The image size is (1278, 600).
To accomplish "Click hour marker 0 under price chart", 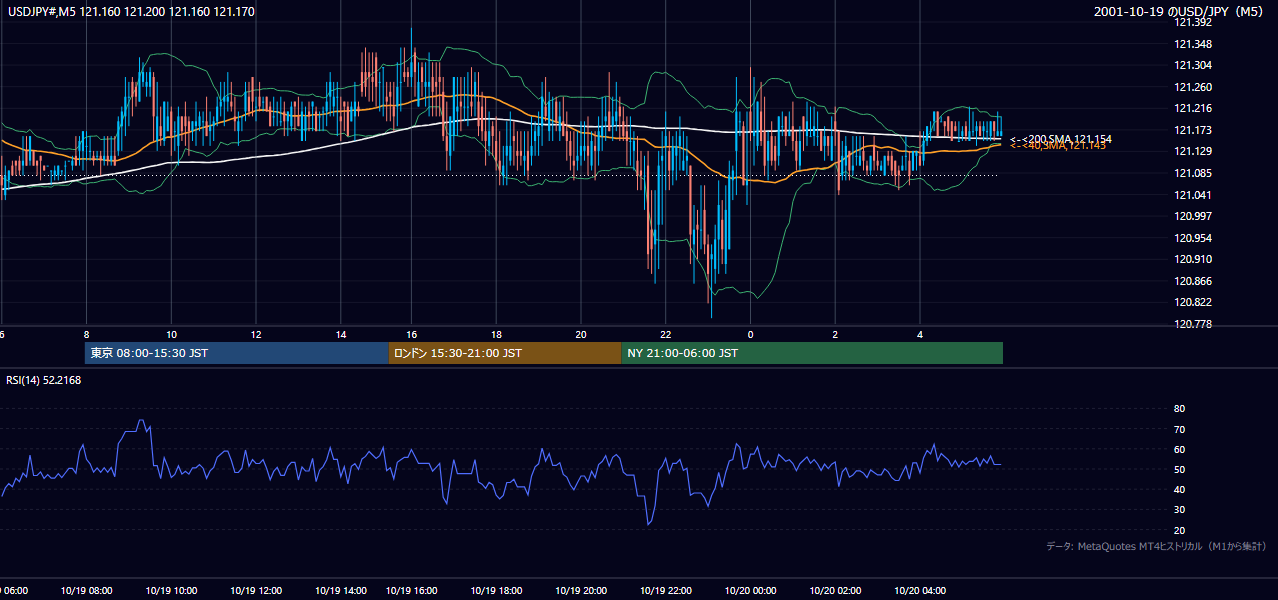I will 750,334.
